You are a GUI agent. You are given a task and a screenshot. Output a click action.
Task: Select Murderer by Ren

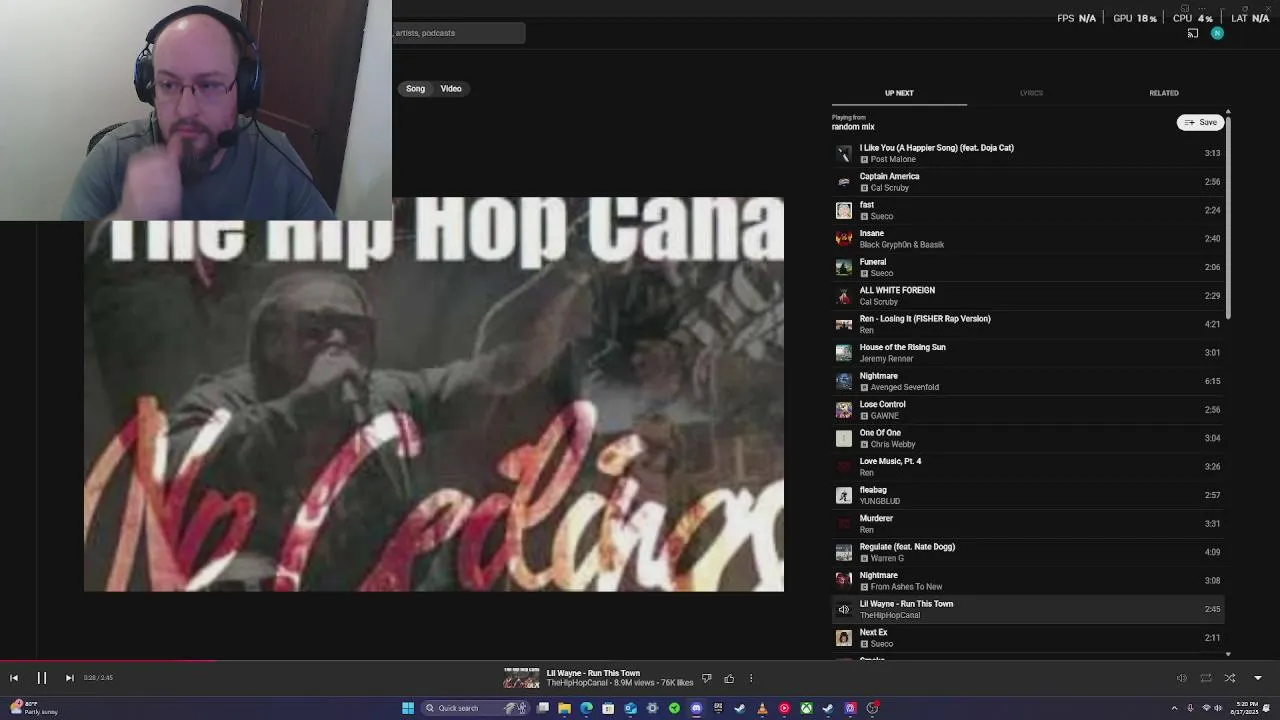[1027, 524]
